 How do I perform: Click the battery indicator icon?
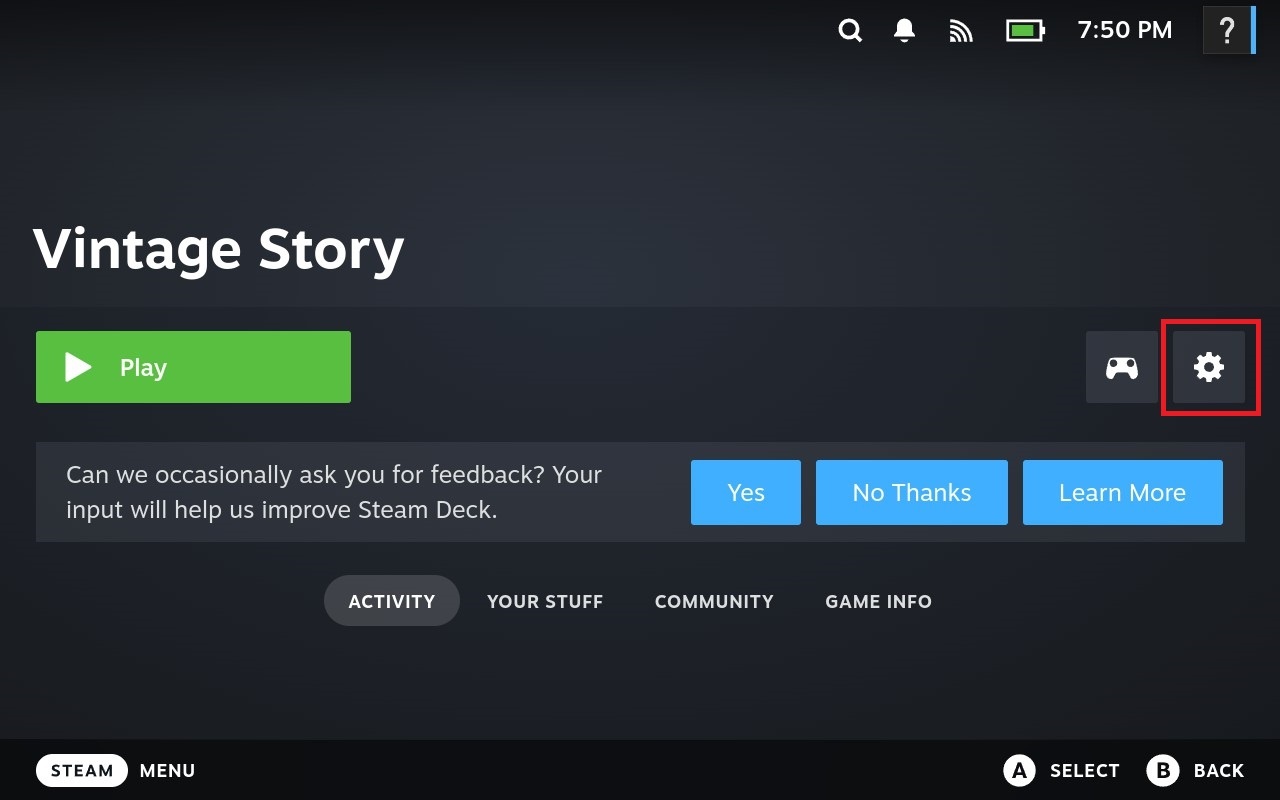tap(1025, 31)
